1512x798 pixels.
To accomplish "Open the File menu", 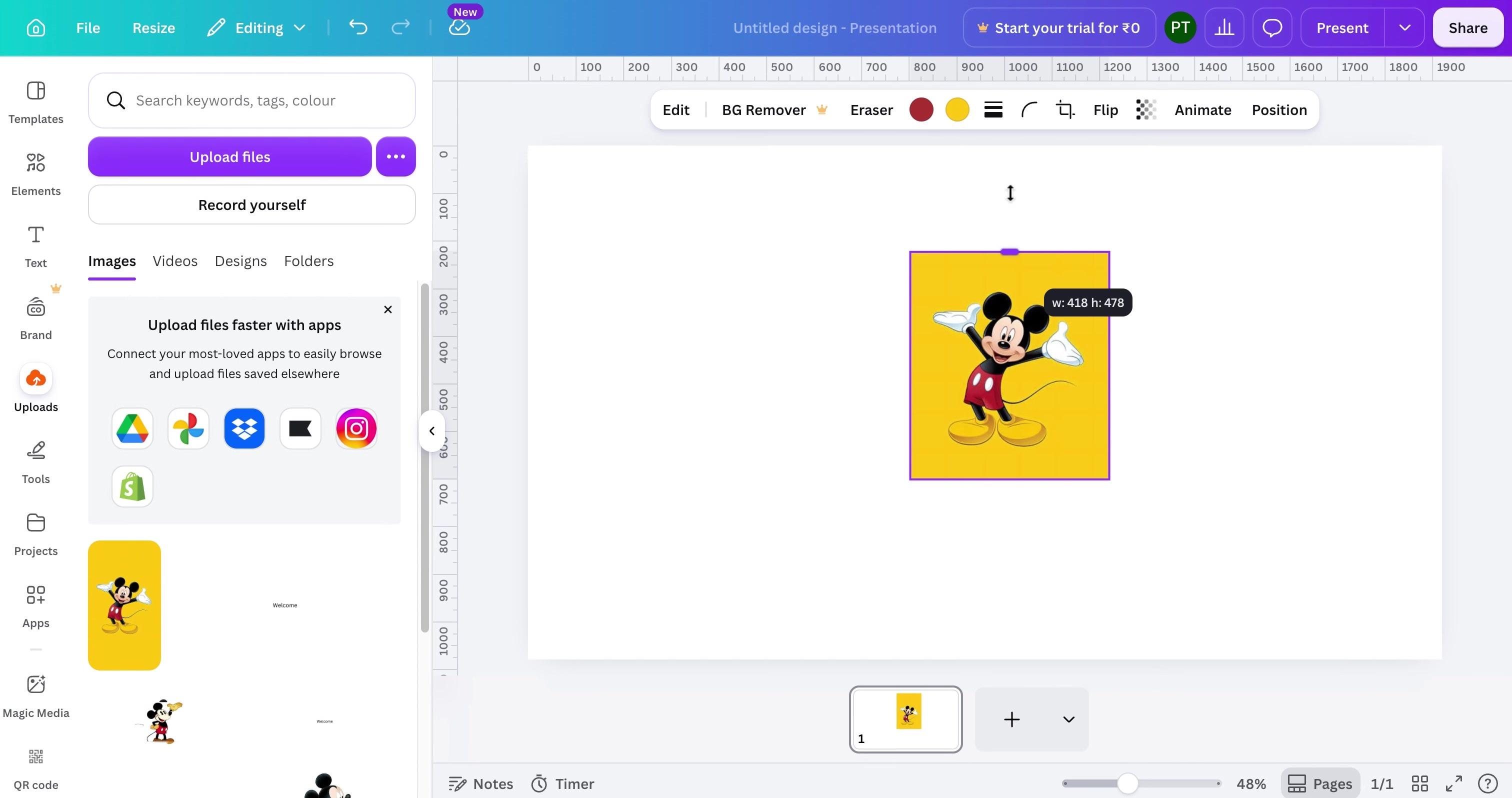I will [x=88, y=27].
